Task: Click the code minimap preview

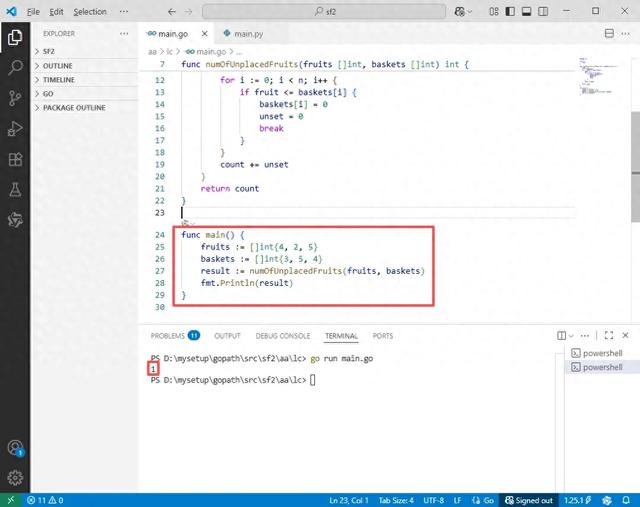Action: tap(597, 76)
